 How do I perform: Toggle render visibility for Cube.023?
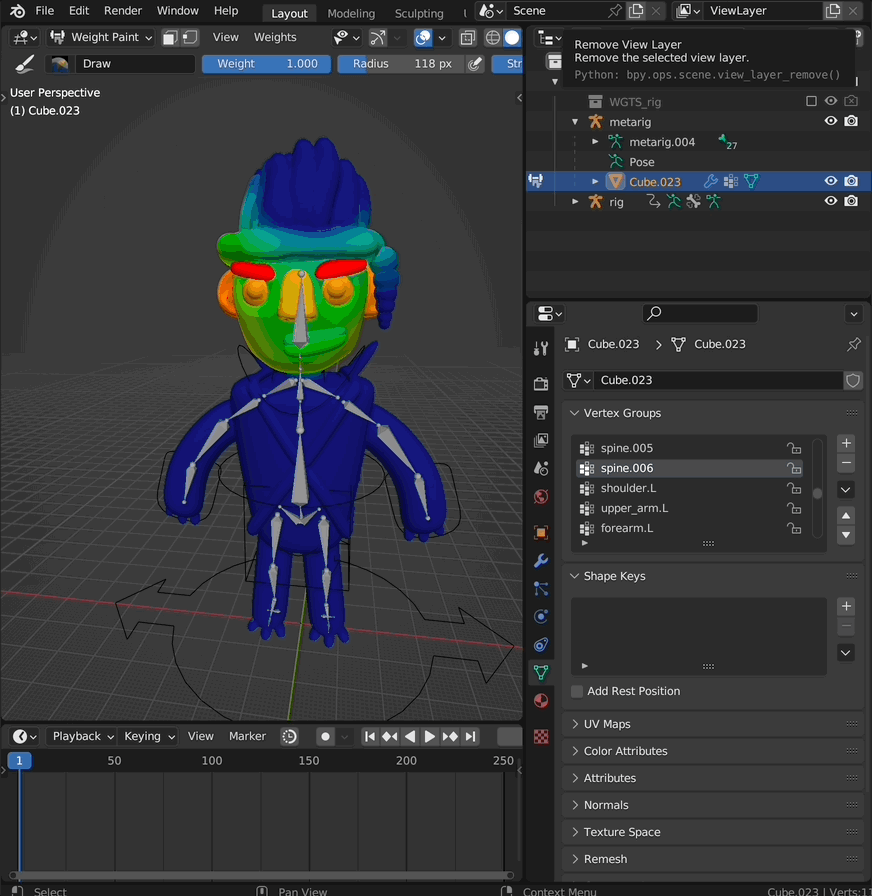tap(851, 181)
